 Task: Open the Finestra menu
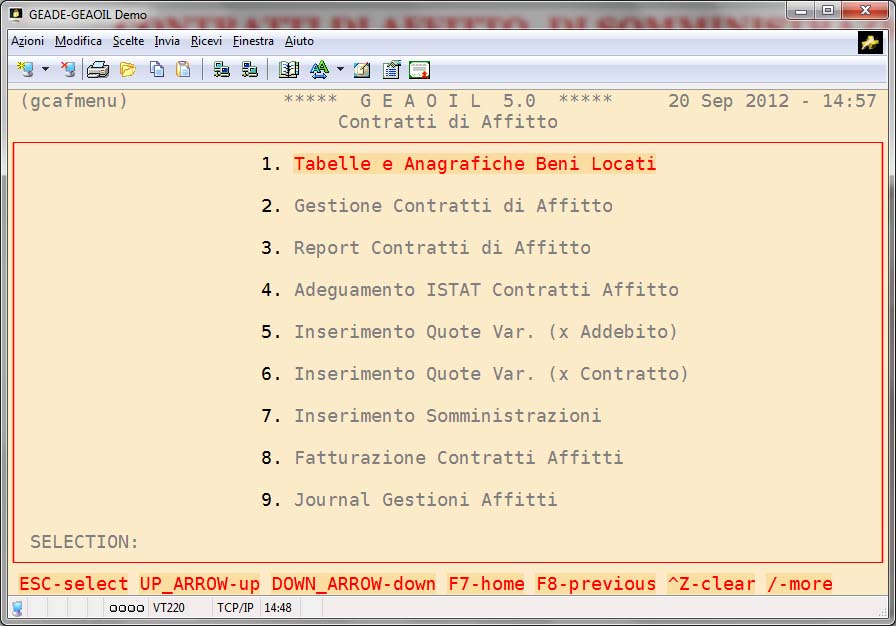pyautogui.click(x=253, y=41)
